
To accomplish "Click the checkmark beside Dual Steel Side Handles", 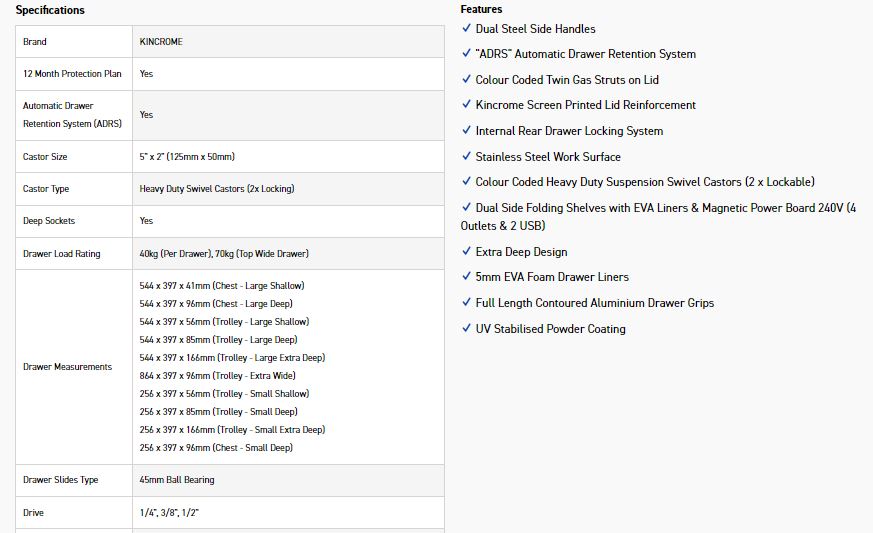I will 466,29.
